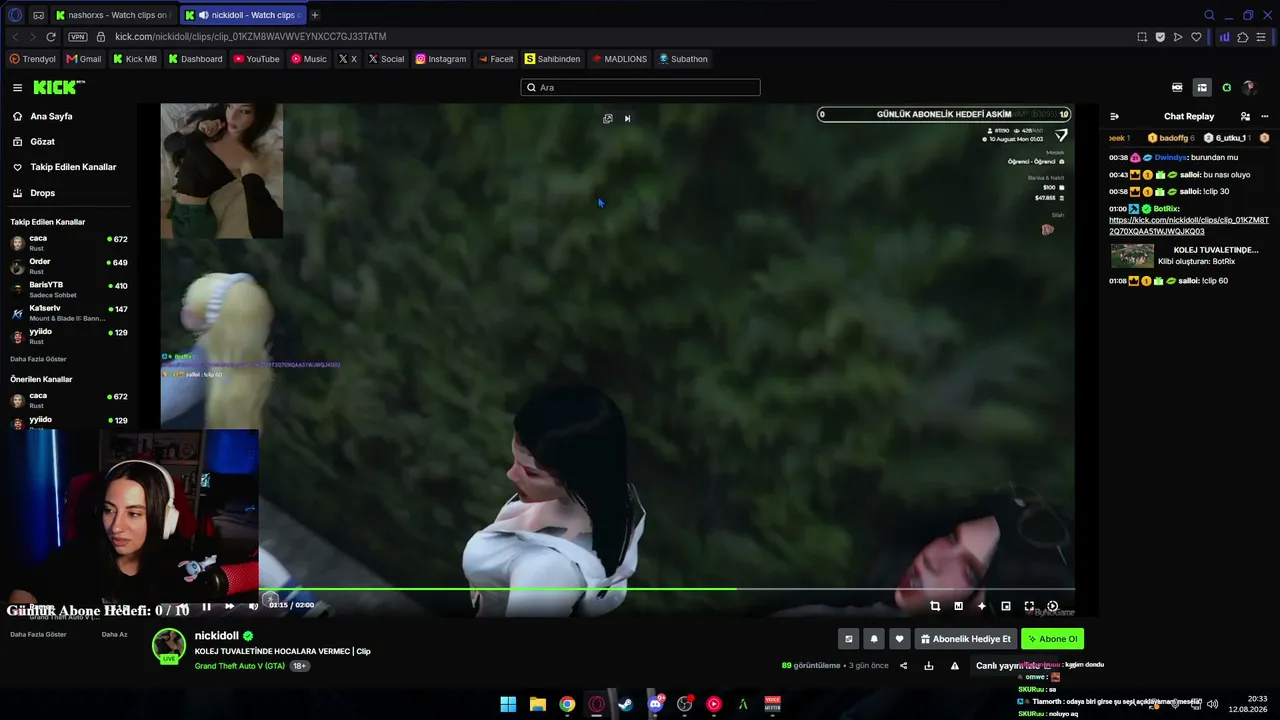
Task: Open the Order followed channel
Action: (x=68, y=266)
